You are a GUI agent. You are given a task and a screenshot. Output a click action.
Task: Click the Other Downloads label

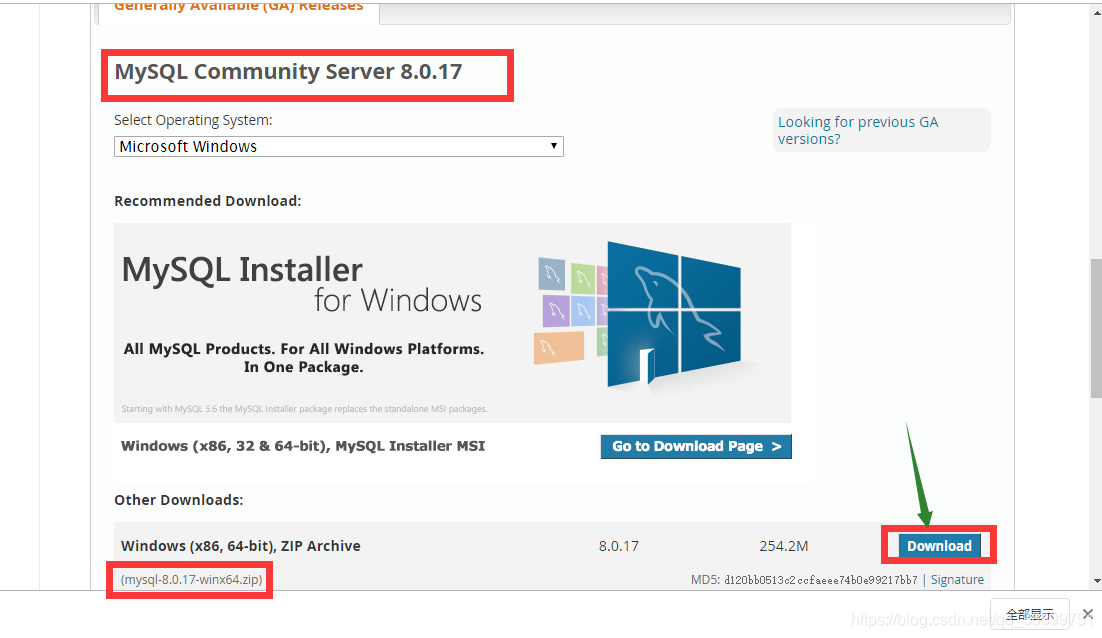(x=179, y=500)
